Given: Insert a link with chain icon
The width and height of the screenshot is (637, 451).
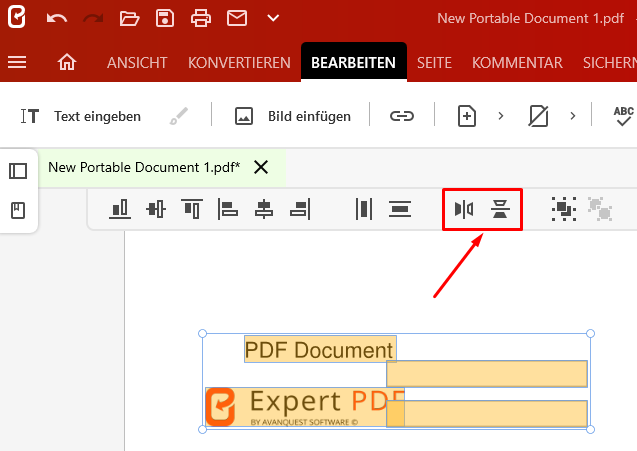Looking at the screenshot, I should 402,116.
